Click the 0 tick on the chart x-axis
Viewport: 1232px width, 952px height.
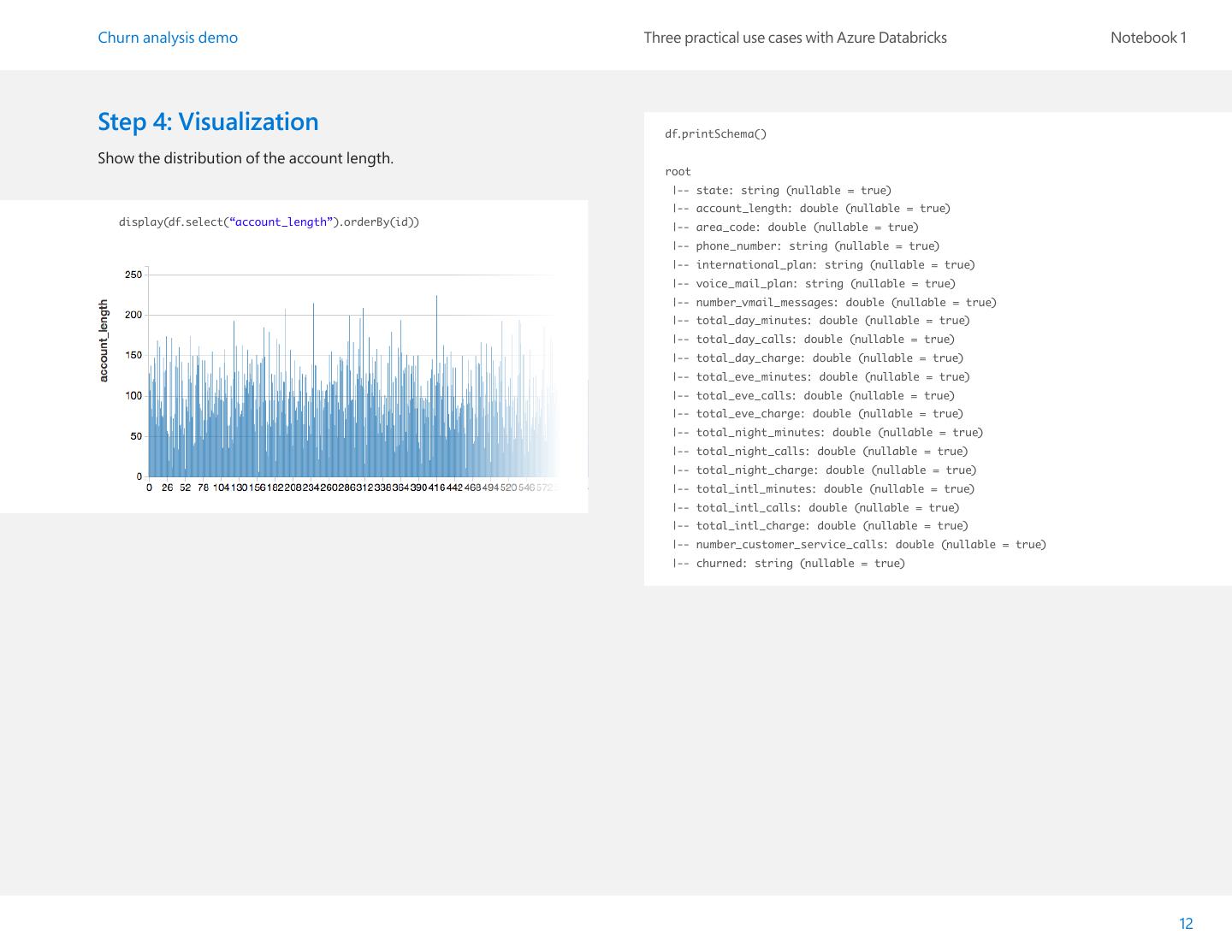click(x=150, y=488)
